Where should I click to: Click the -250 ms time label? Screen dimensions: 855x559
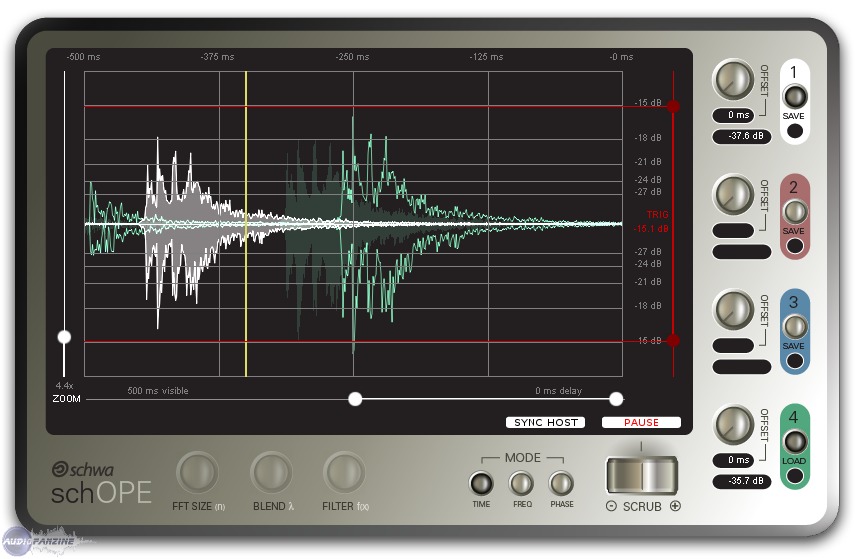point(352,57)
